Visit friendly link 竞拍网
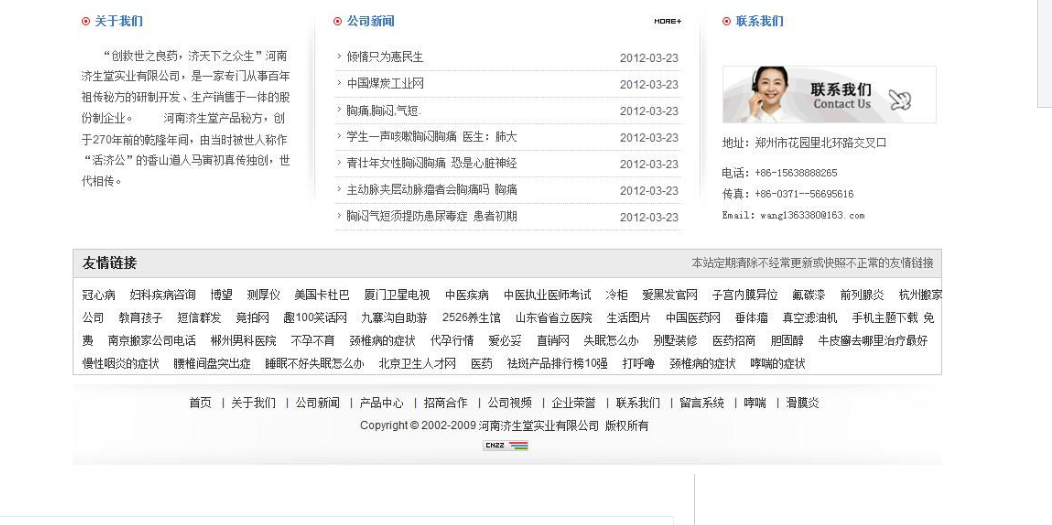This screenshot has width=1052, height=525. [x=252, y=318]
